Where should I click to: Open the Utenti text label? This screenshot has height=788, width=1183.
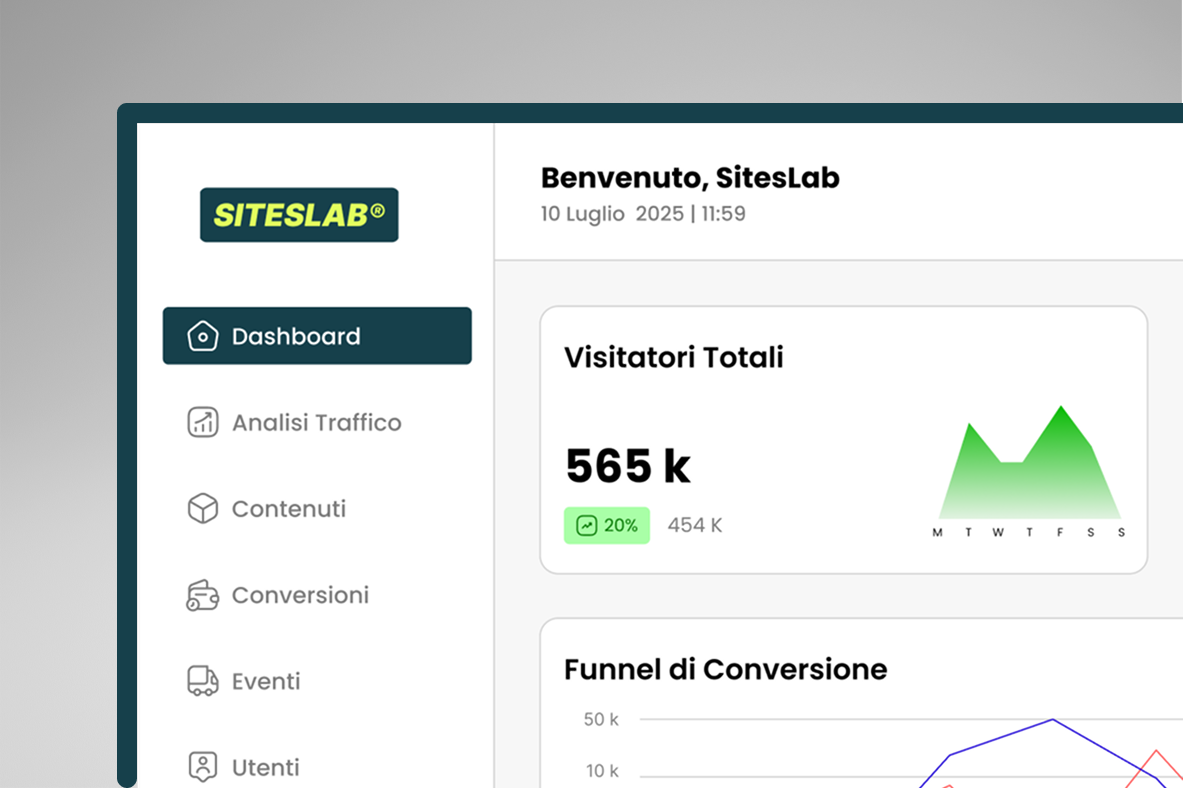click(265, 767)
